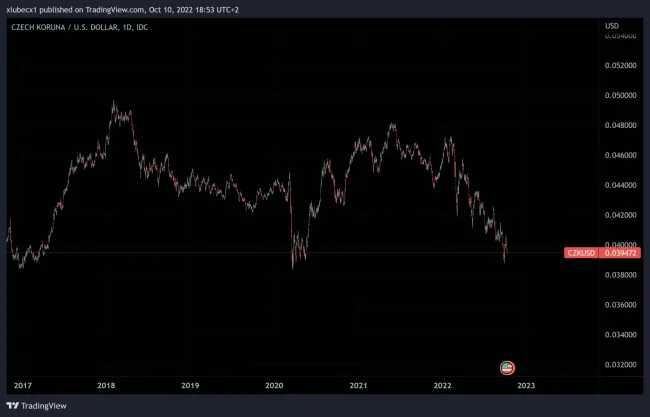This screenshot has height=417, width=650.
Task: Click the 0.036000 price axis level
Action: click(622, 305)
